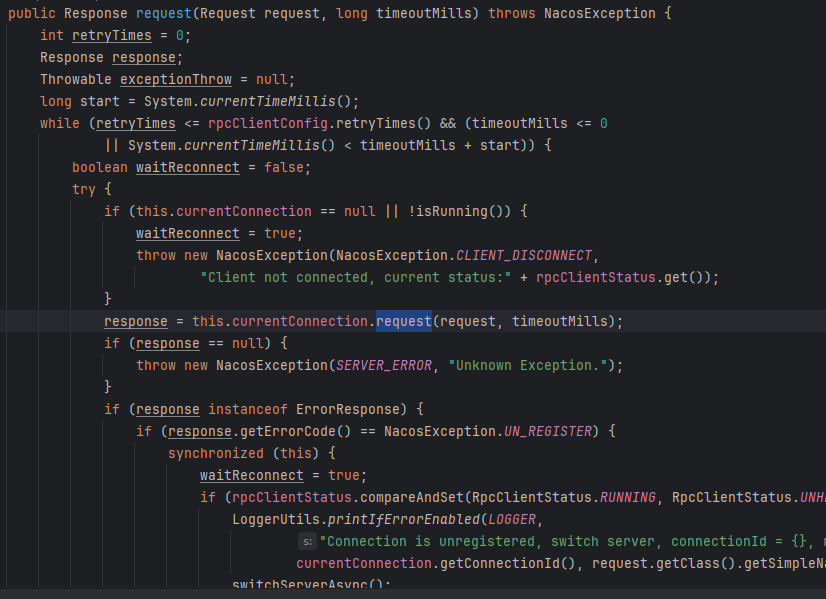Click getErrorCode() method call

[296, 431]
